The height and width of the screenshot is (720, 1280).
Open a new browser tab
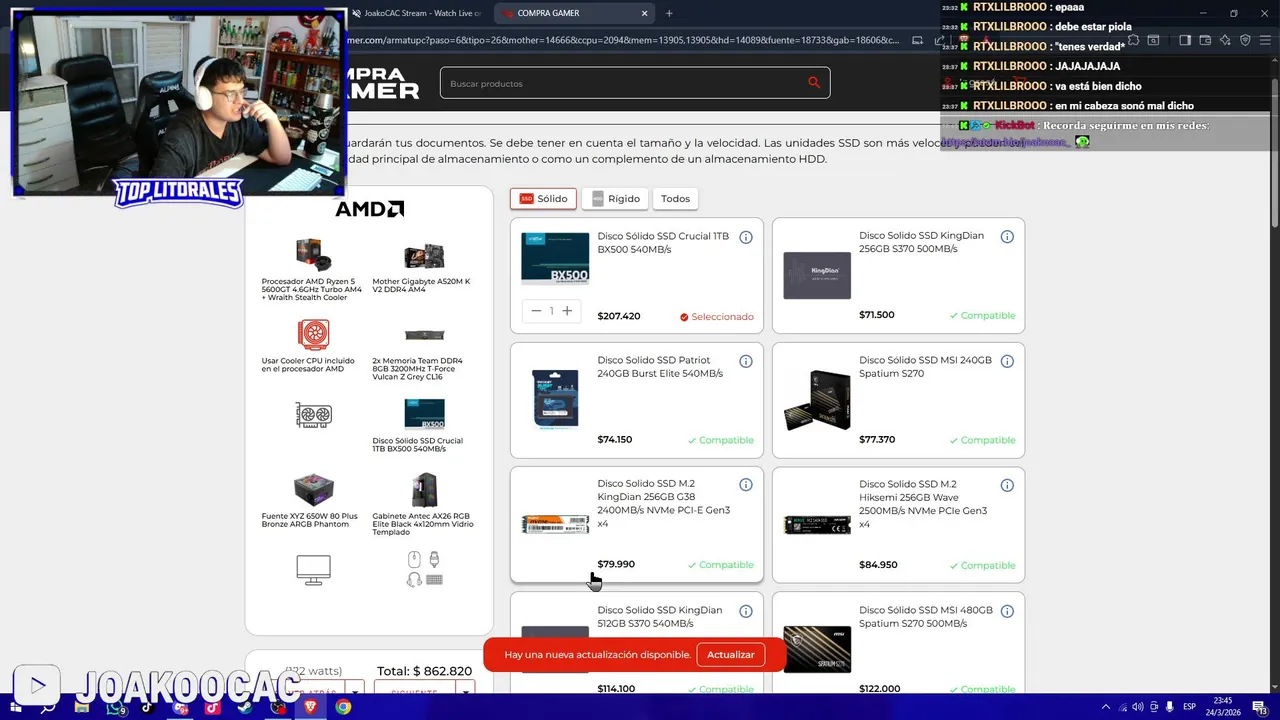click(669, 13)
